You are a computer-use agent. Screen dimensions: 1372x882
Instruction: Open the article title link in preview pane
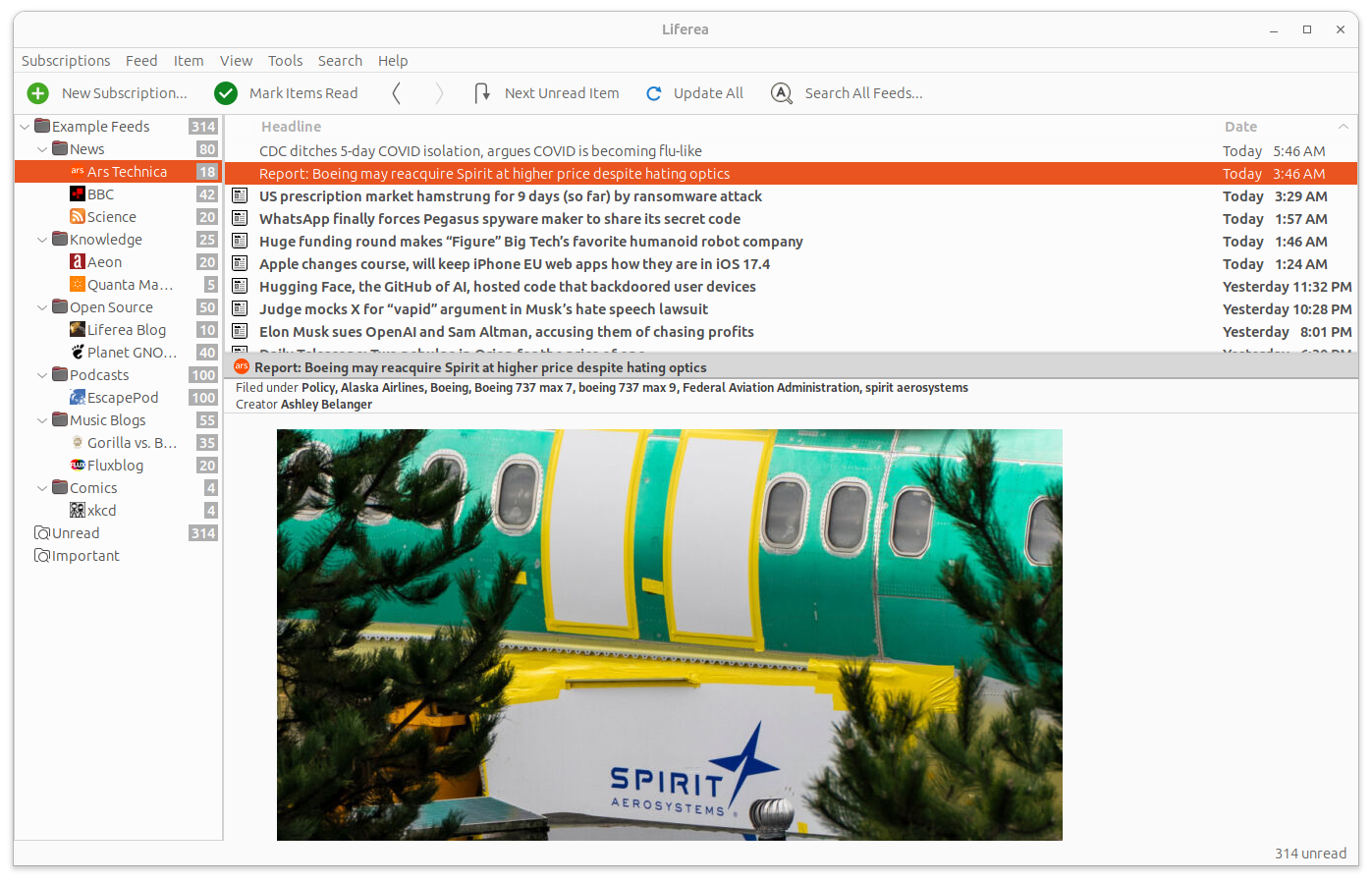(480, 367)
